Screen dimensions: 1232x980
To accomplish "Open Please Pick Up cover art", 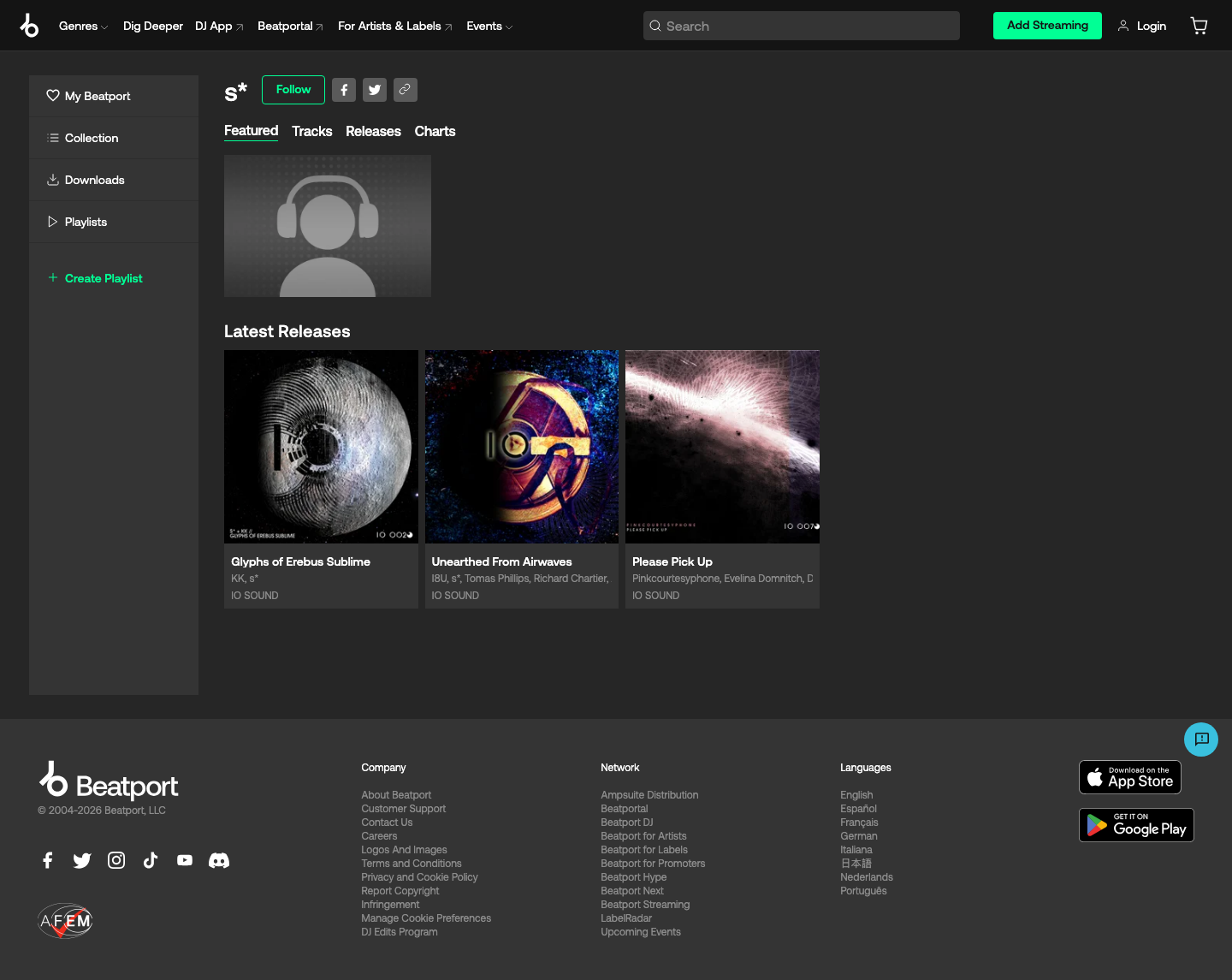I will point(722,447).
